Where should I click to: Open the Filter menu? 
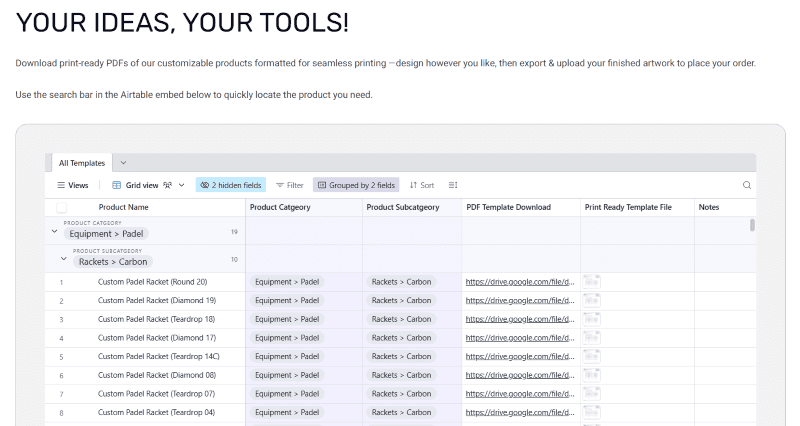point(289,185)
